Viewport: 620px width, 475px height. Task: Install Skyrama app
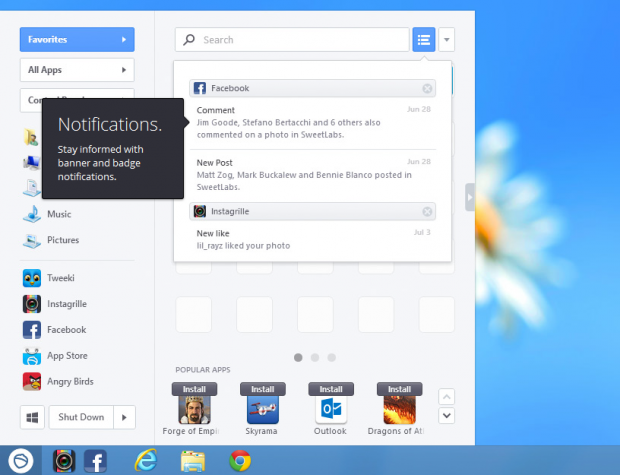coord(263,389)
